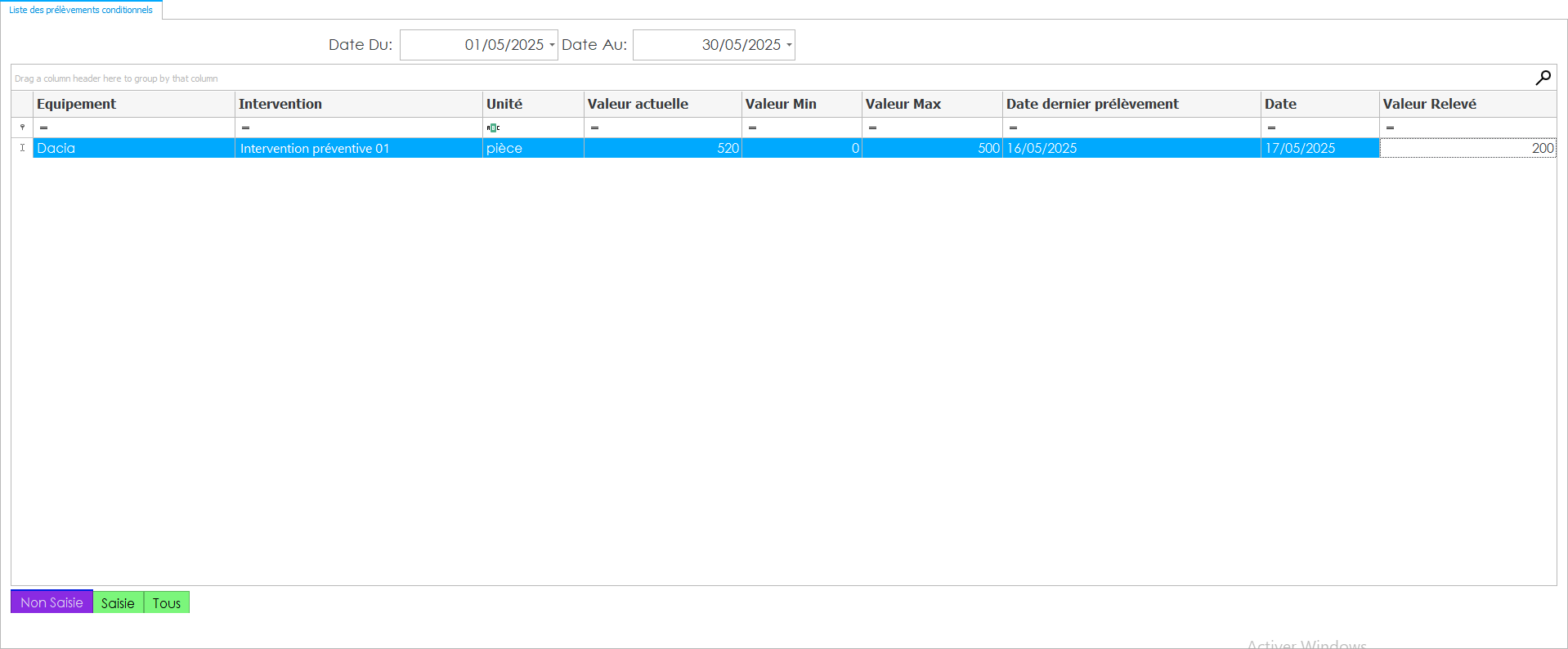The height and width of the screenshot is (649, 1568).
Task: Click the Valeur Relevé filter equals icon
Action: [1391, 128]
